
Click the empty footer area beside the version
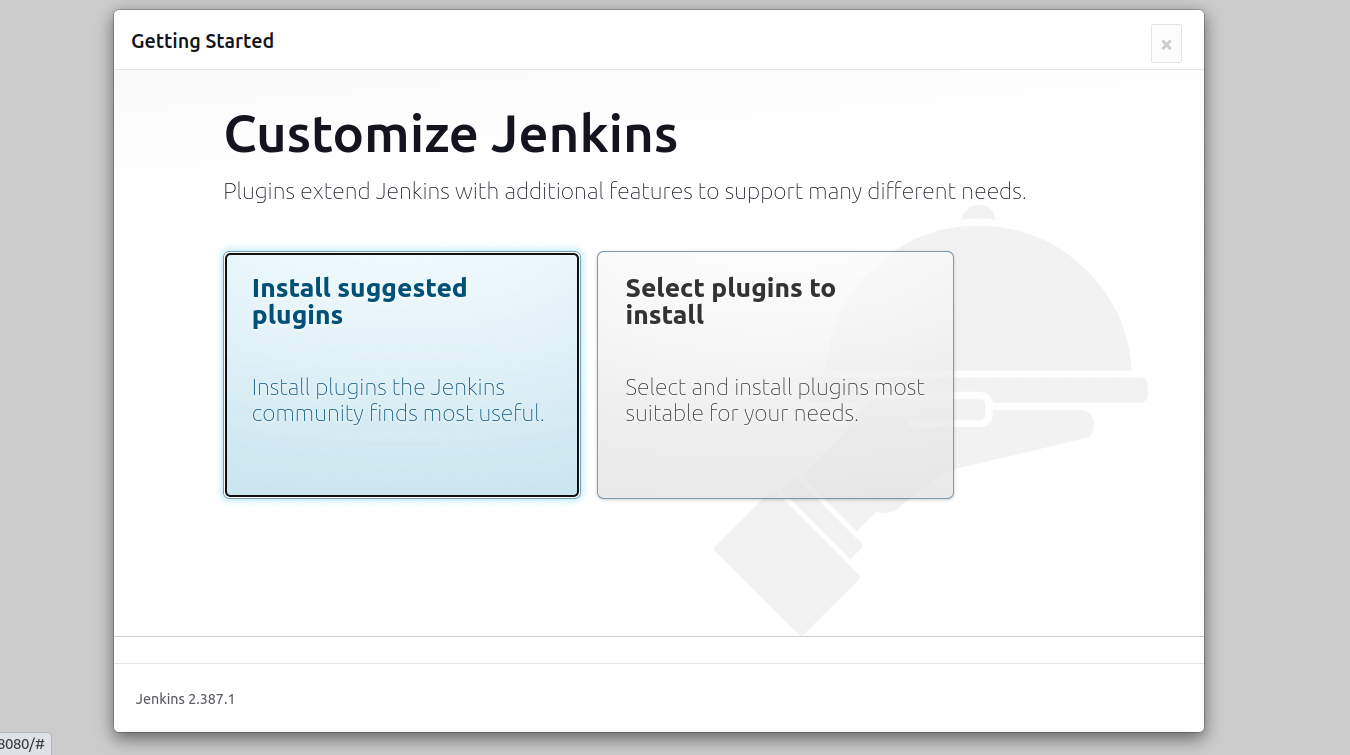(700, 699)
